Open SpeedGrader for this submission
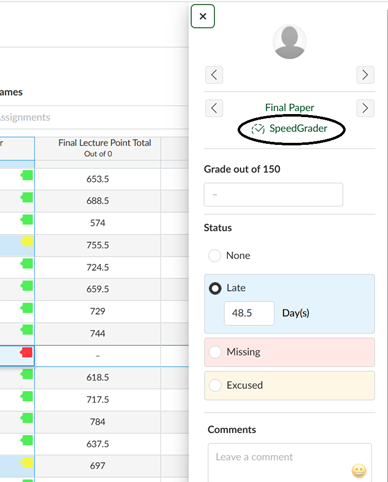Image resolution: width=388 pixels, height=482 pixels. click(290, 129)
